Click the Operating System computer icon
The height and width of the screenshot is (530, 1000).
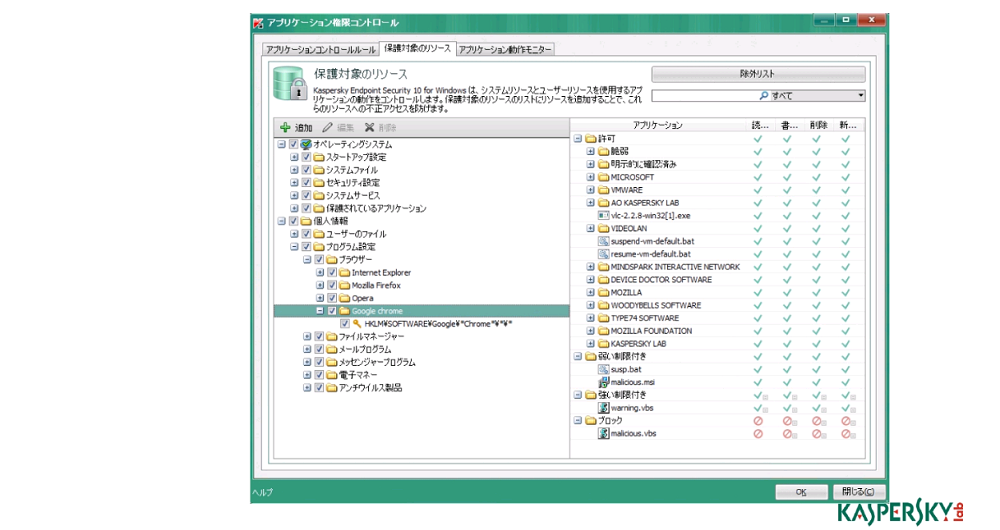click(306, 145)
